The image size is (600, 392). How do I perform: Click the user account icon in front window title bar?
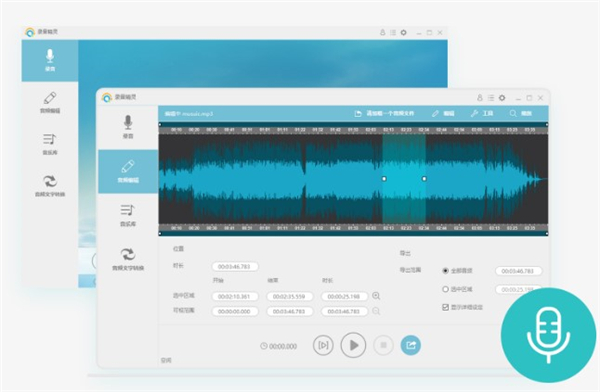click(479, 98)
